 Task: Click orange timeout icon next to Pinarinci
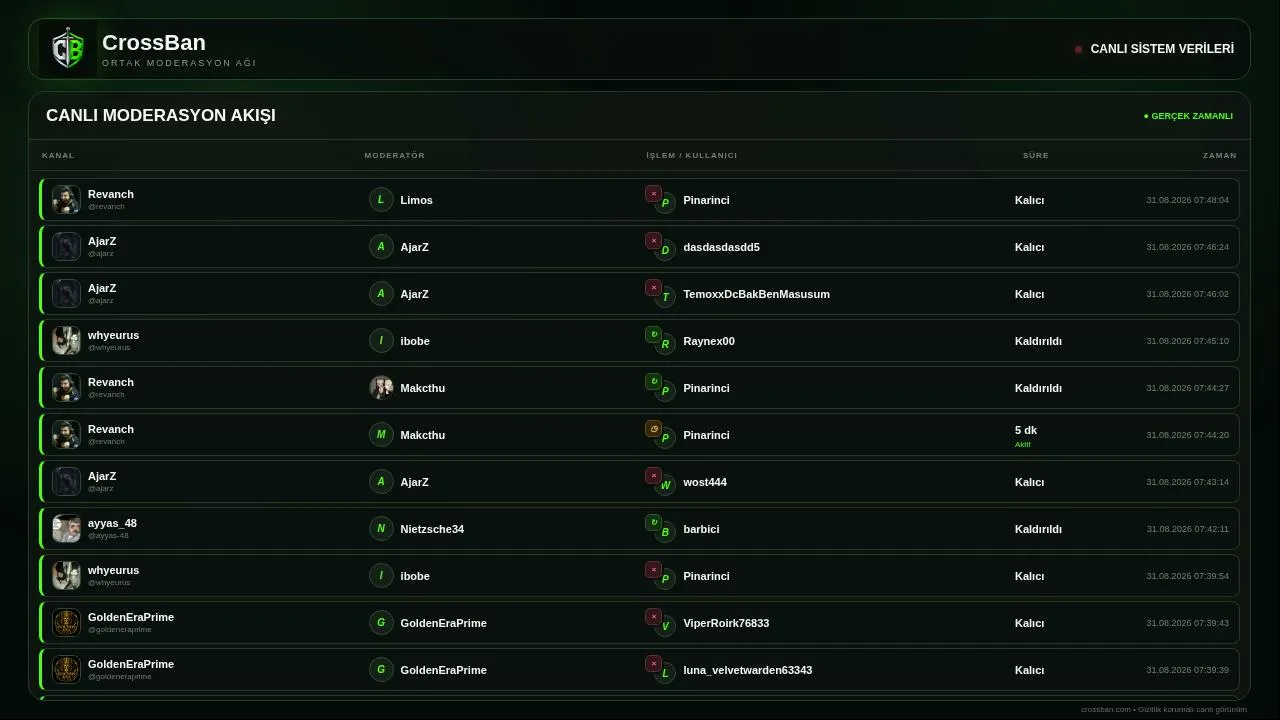pos(653,428)
